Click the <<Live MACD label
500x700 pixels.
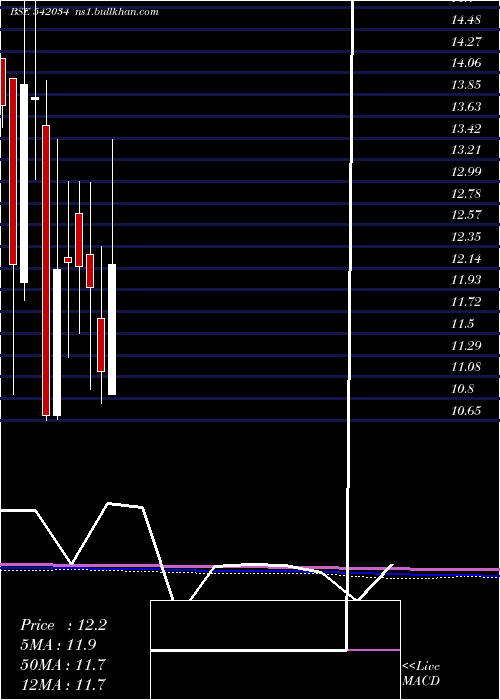(x=421, y=674)
